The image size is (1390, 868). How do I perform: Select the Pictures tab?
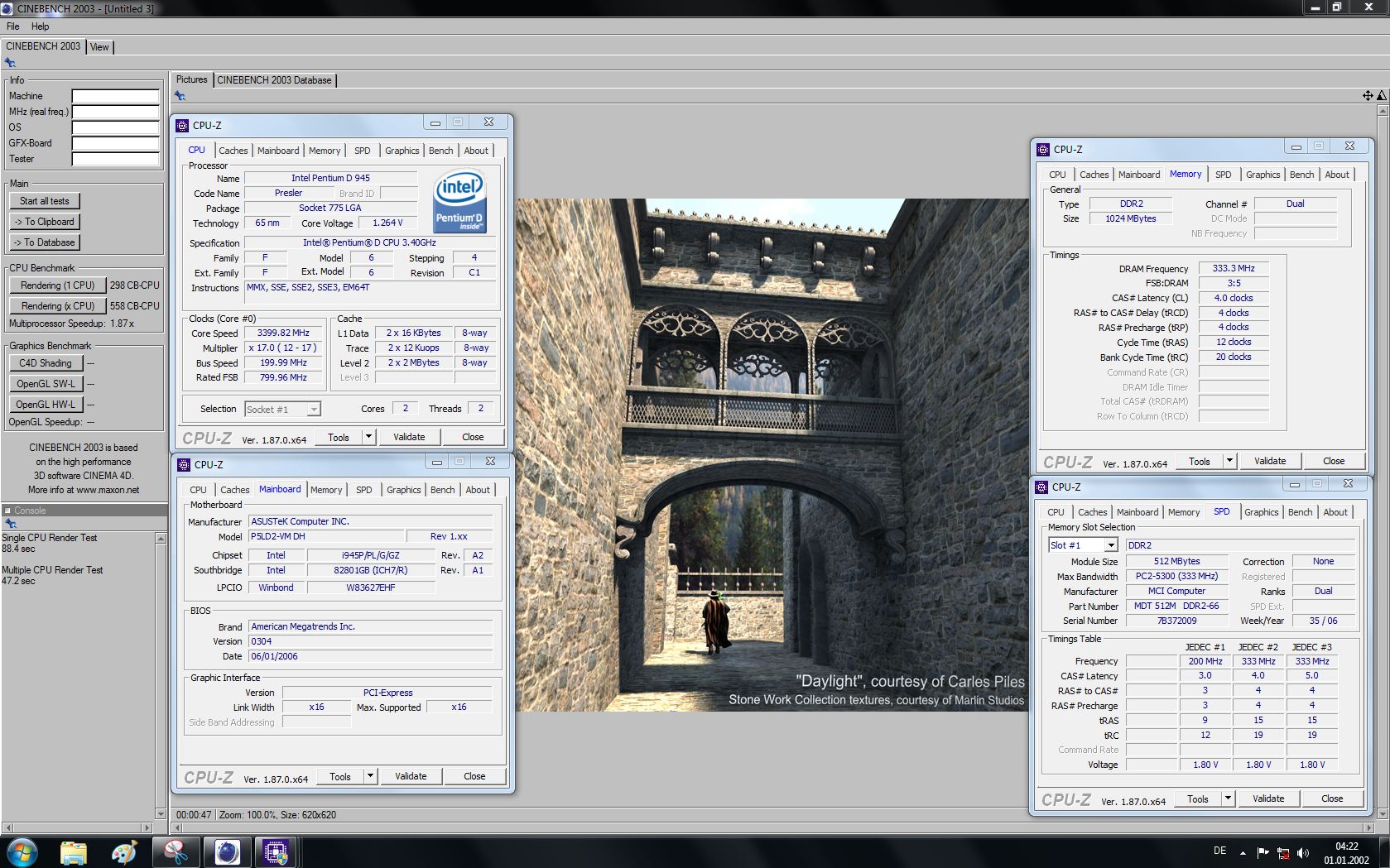(x=191, y=79)
